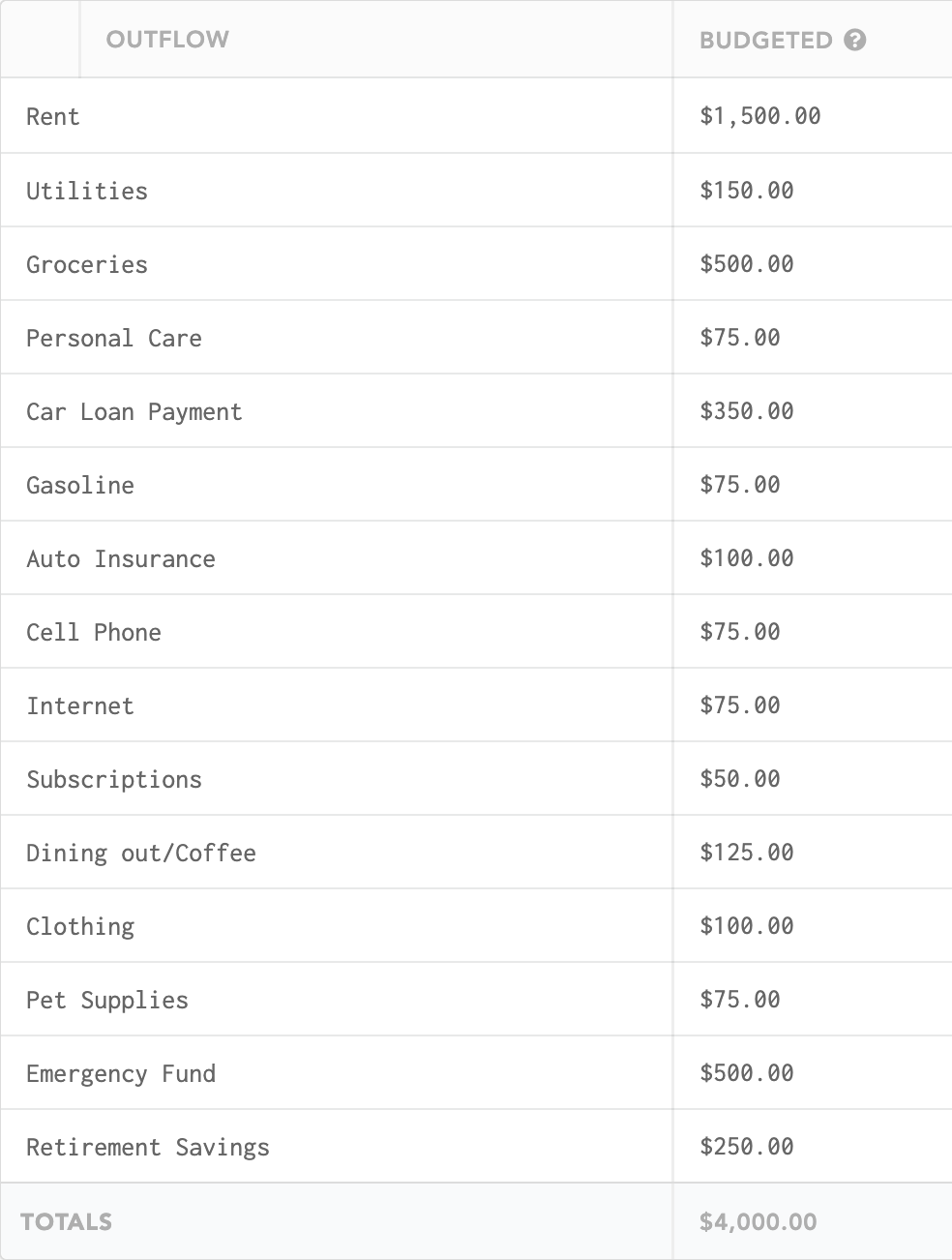Viewport: 952px width, 1260px height.
Task: Edit the Retirement Savings $250.00 amount
Action: [747, 1146]
